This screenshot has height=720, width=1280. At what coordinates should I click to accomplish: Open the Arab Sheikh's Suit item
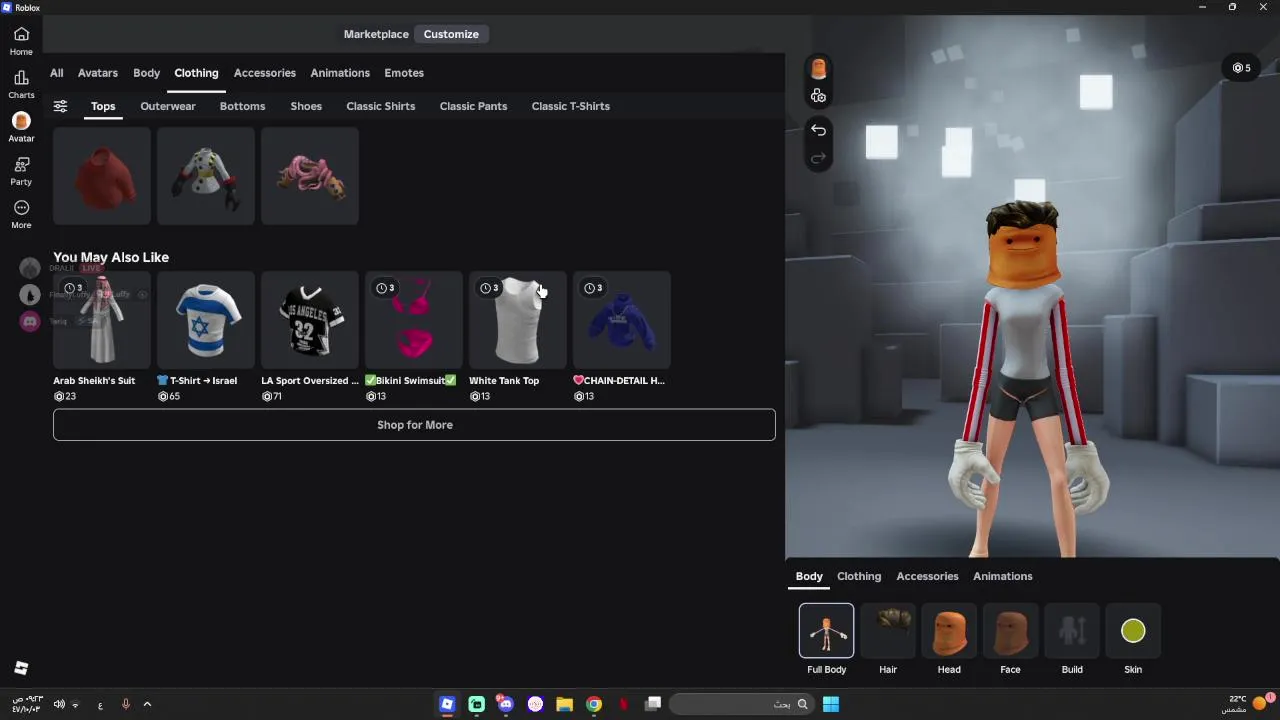coord(102,336)
